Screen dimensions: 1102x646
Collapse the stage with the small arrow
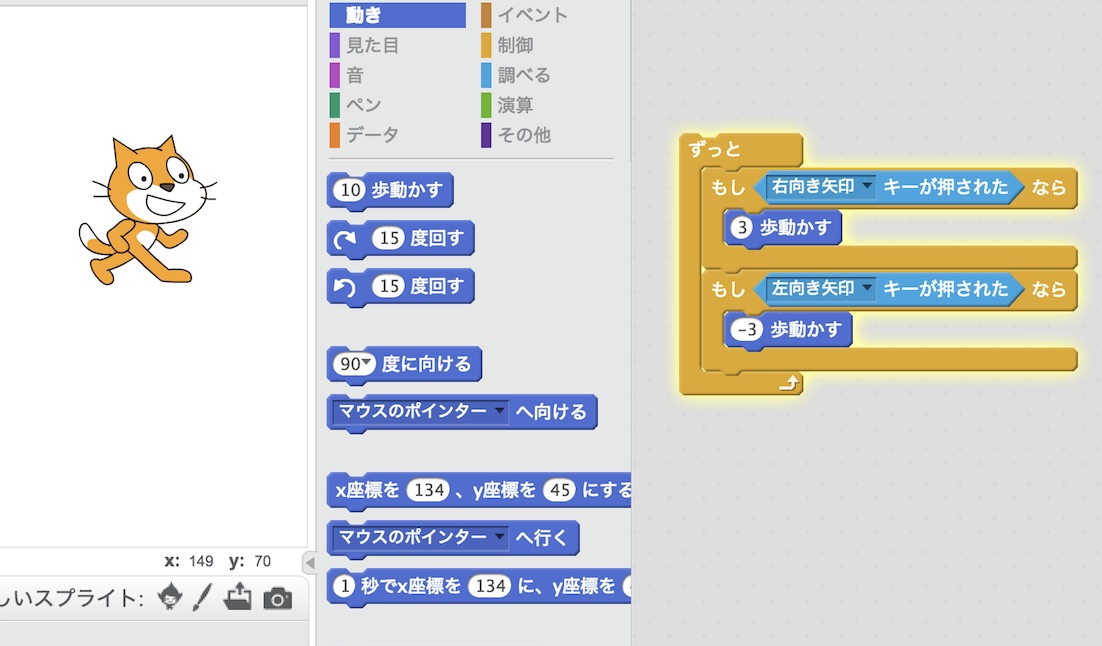(x=309, y=562)
